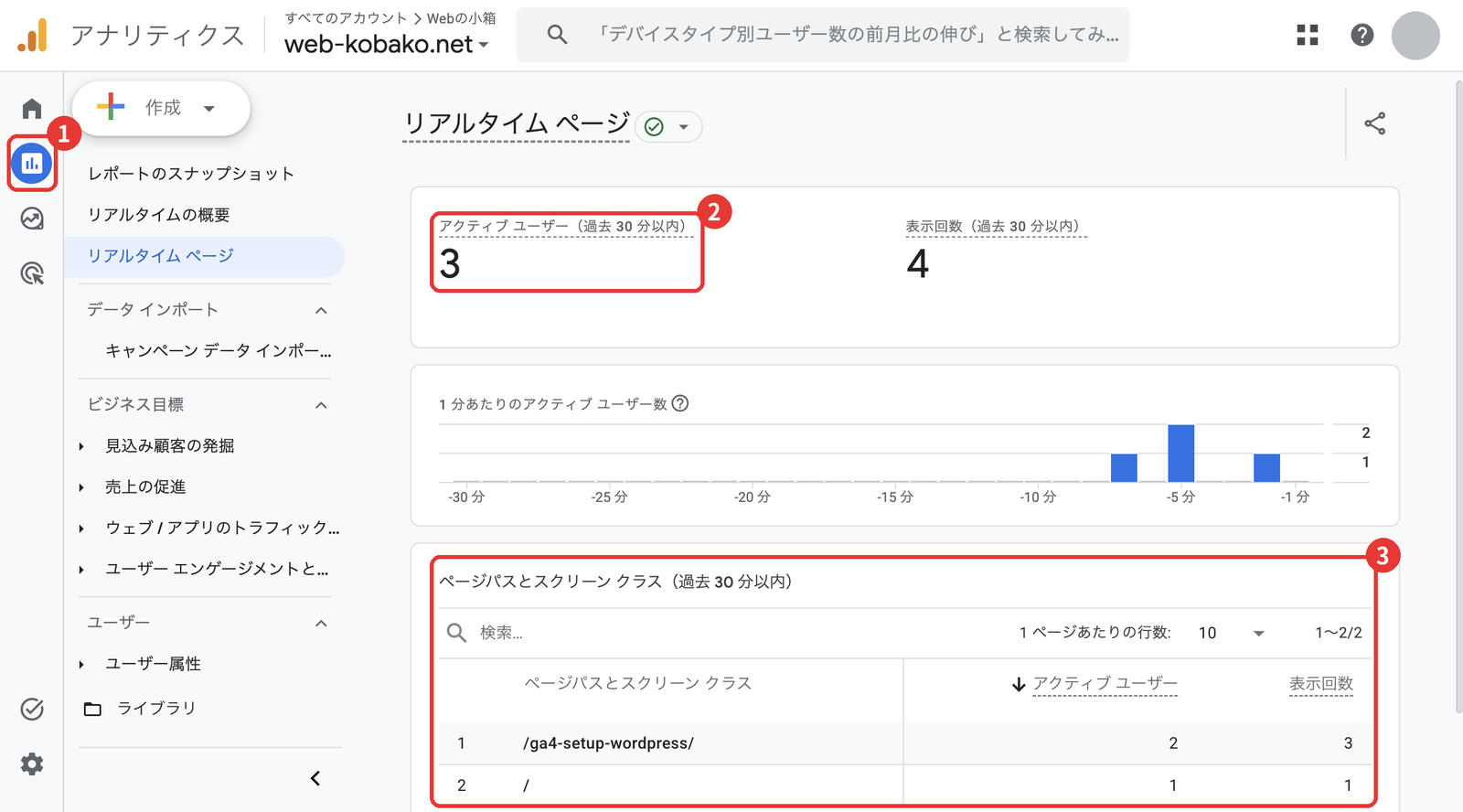Open ライブラリ link in sidebar
This screenshot has height=812, width=1463.
pos(156,709)
